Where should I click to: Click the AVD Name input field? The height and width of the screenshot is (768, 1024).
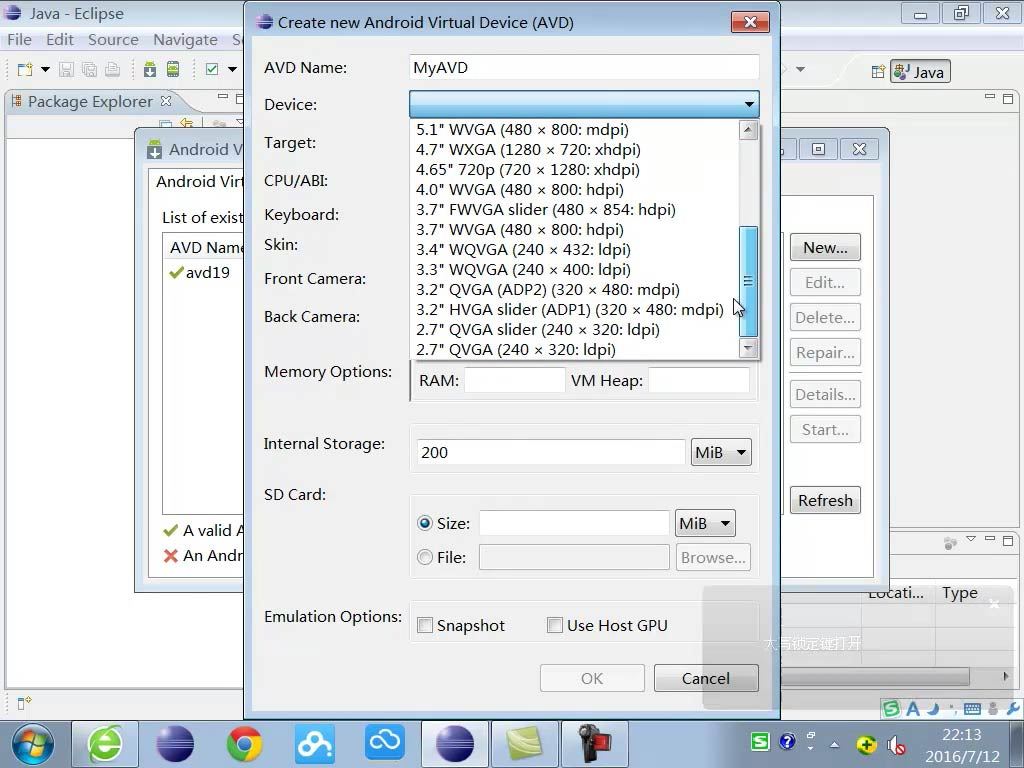(584, 67)
